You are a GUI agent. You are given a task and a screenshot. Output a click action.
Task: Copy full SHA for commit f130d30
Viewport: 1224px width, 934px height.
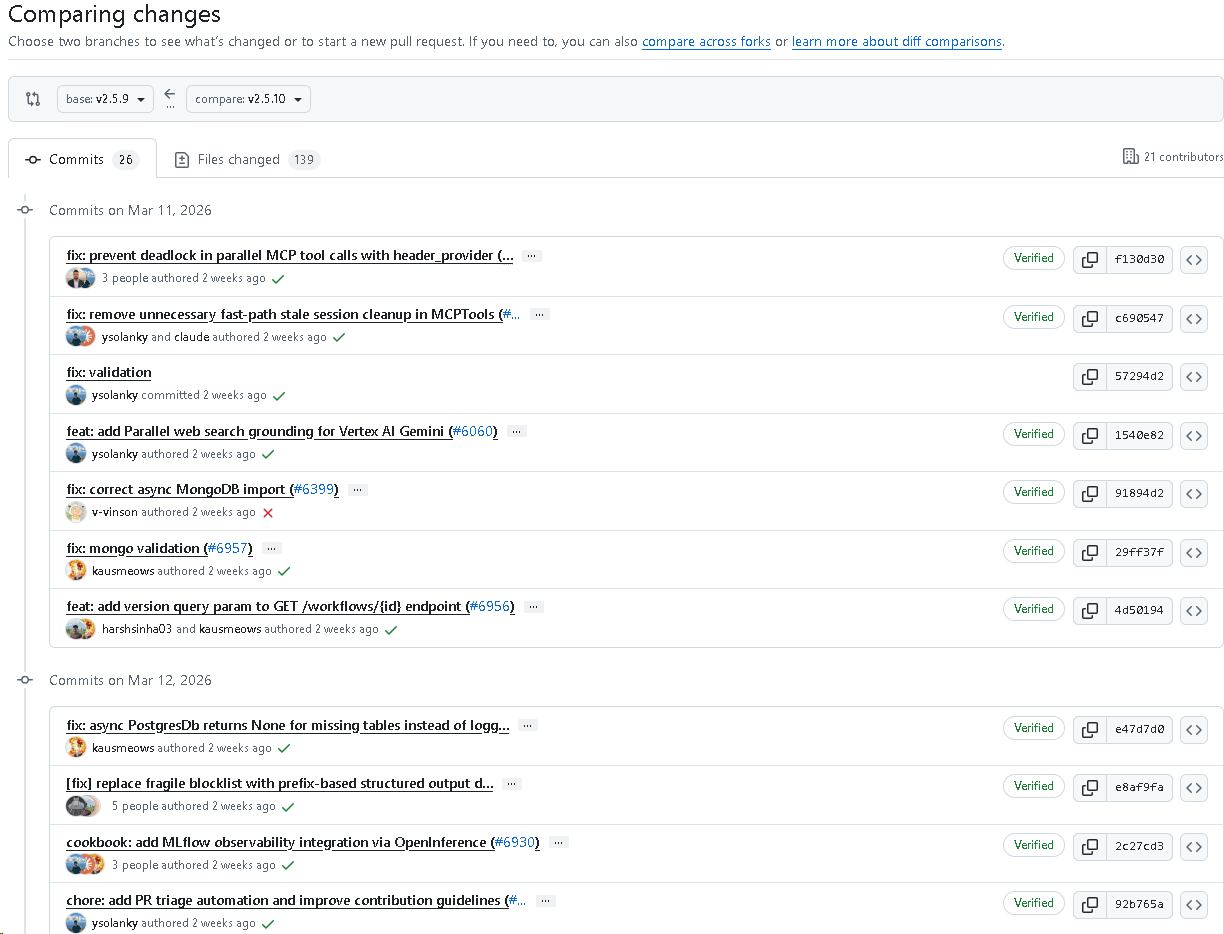tap(1090, 260)
